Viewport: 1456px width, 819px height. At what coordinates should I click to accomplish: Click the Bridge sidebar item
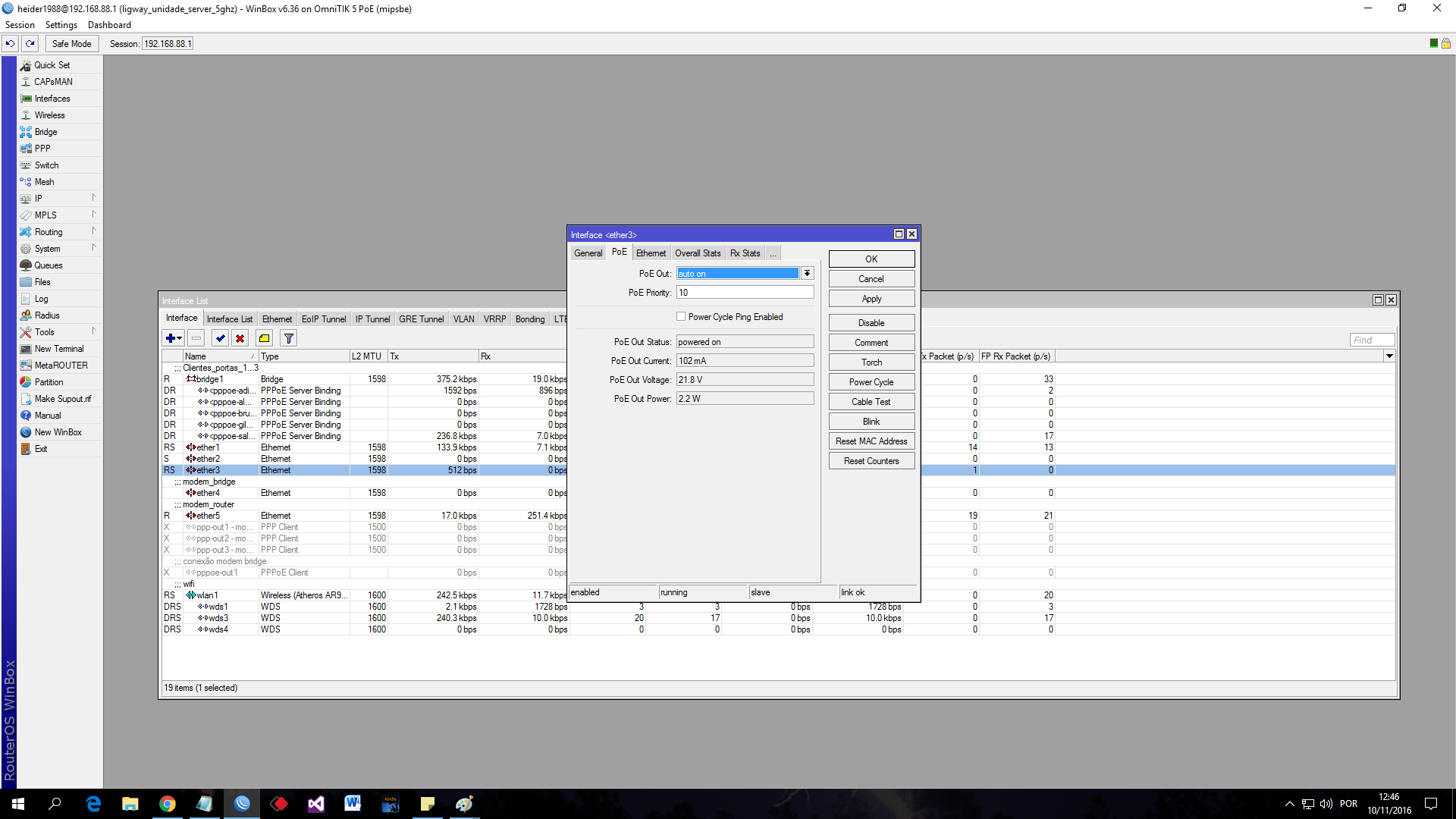click(x=45, y=132)
